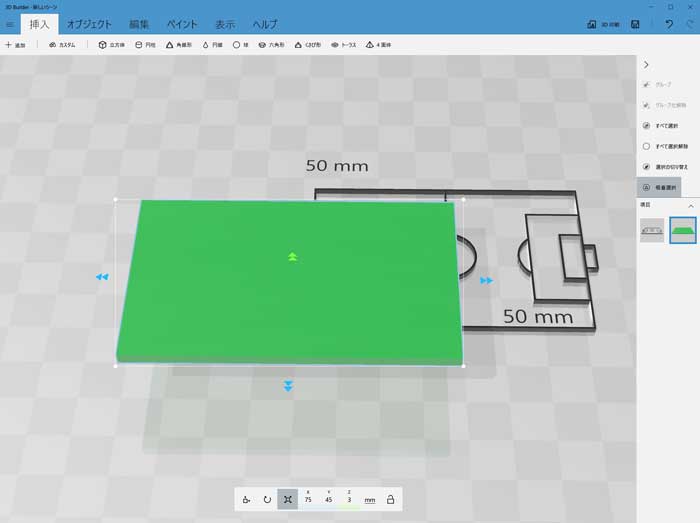Screen dimensions: 700x523
Task: Click the scale tool icon in bottom bar
Action: (x=288, y=499)
